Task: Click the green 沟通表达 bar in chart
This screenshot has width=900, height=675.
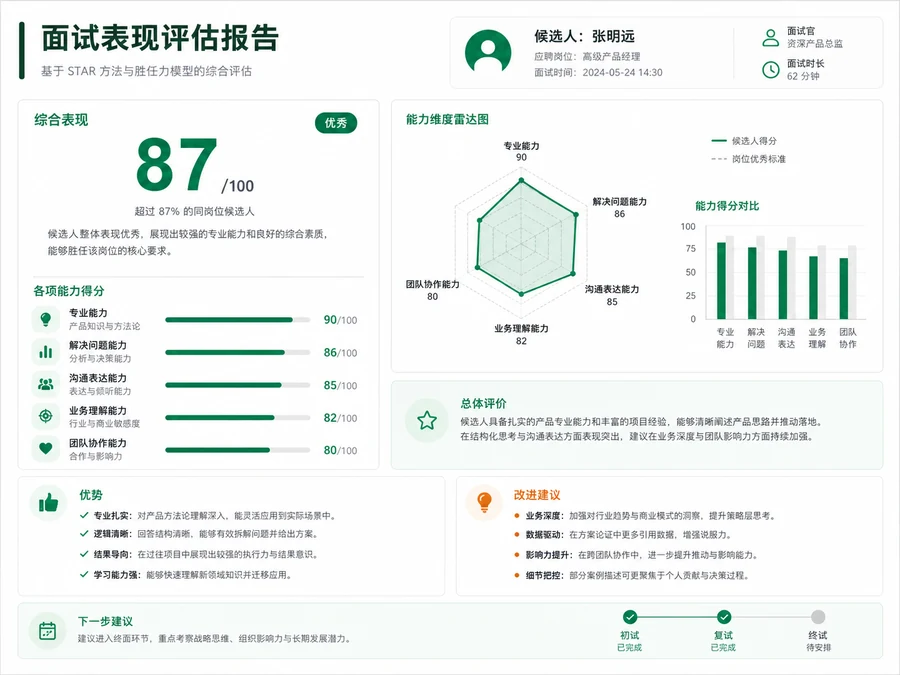Action: click(782, 285)
